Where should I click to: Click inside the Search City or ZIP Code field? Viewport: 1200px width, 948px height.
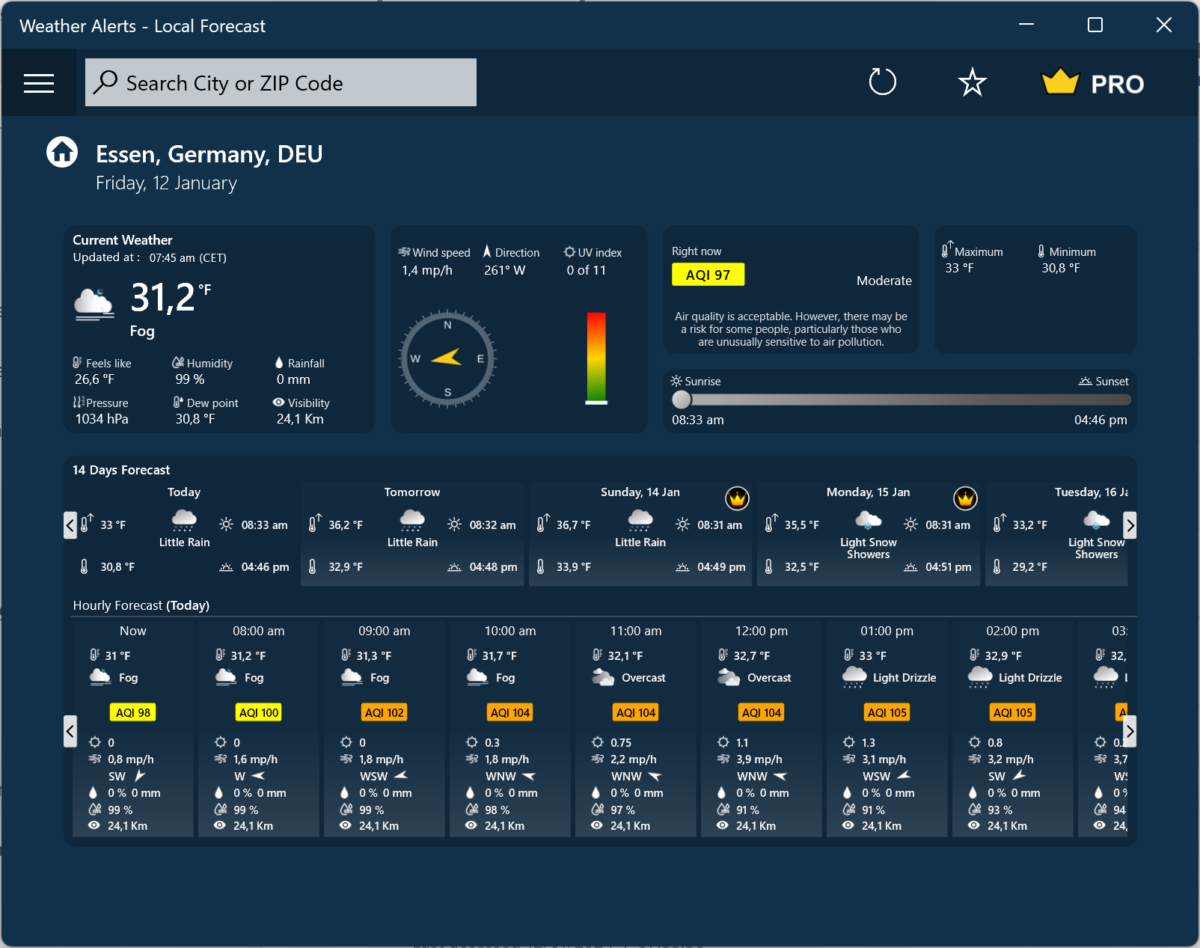tap(280, 82)
